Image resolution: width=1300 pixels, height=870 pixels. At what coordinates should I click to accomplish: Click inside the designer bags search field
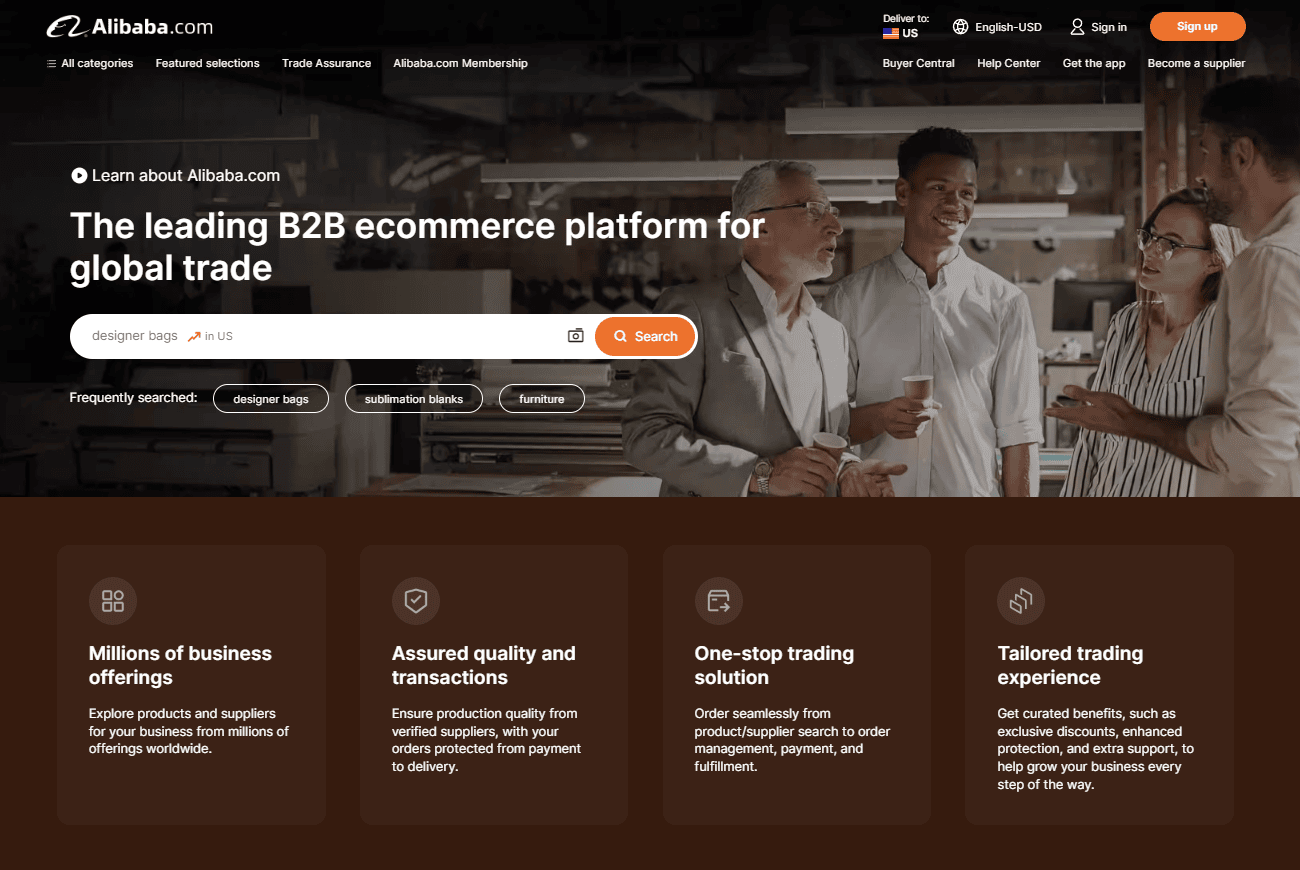coord(300,335)
